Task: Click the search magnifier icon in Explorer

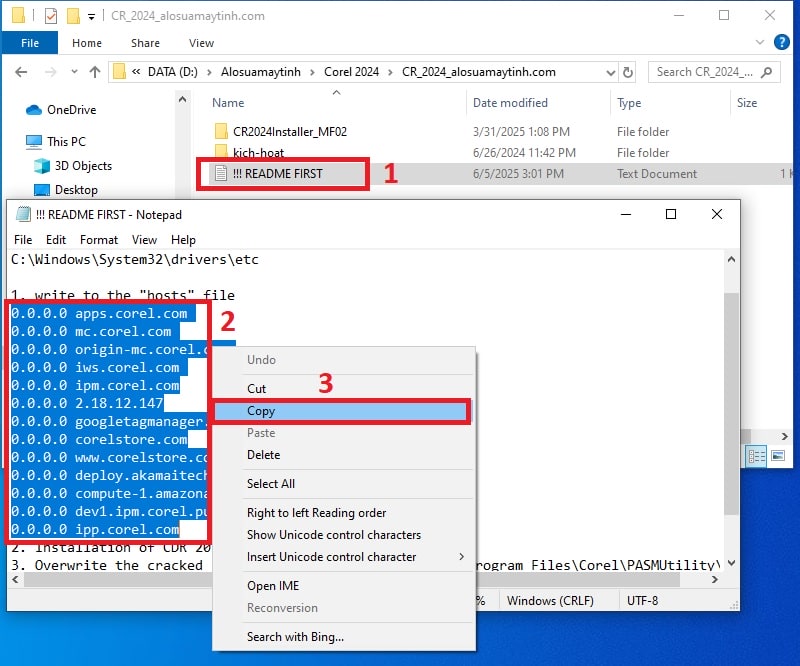Action: (766, 72)
